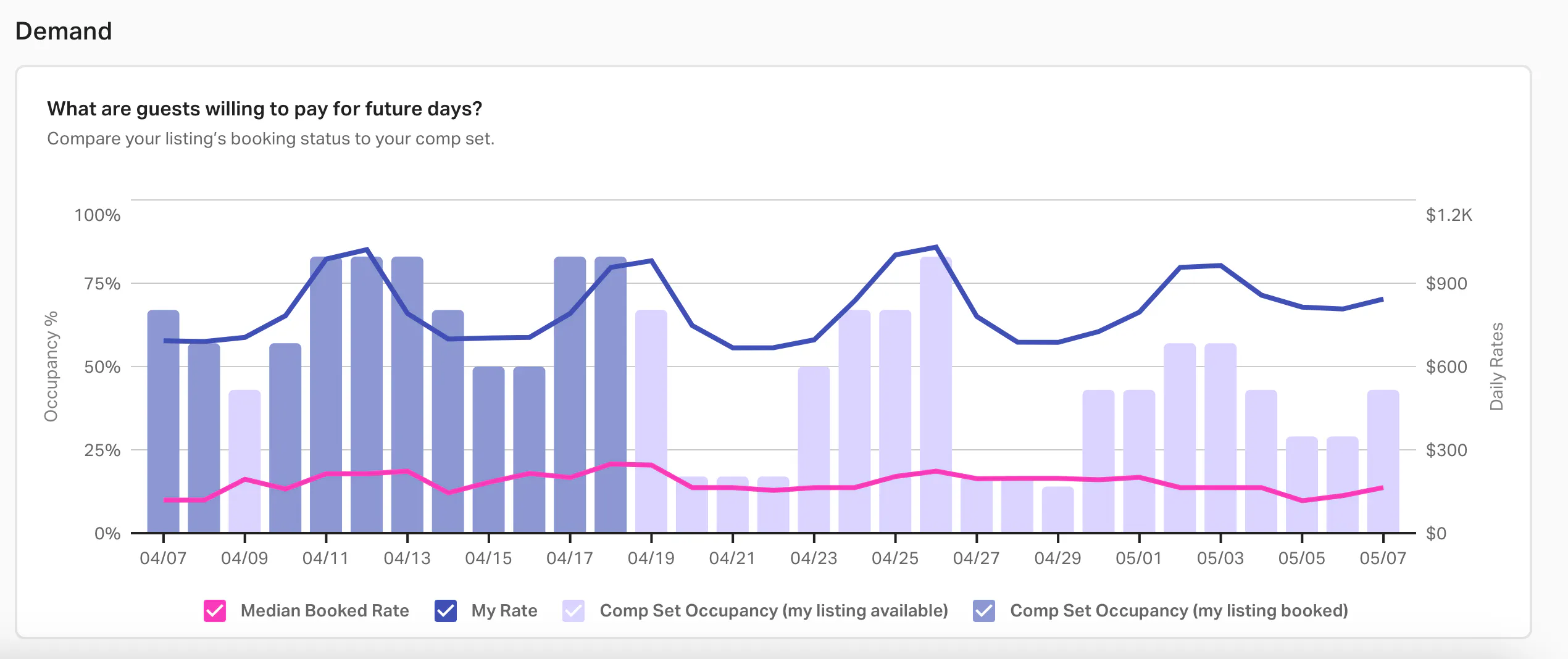This screenshot has width=1568, height=659.
Task: Click the 75% occupancy axis label
Action: coord(102,284)
